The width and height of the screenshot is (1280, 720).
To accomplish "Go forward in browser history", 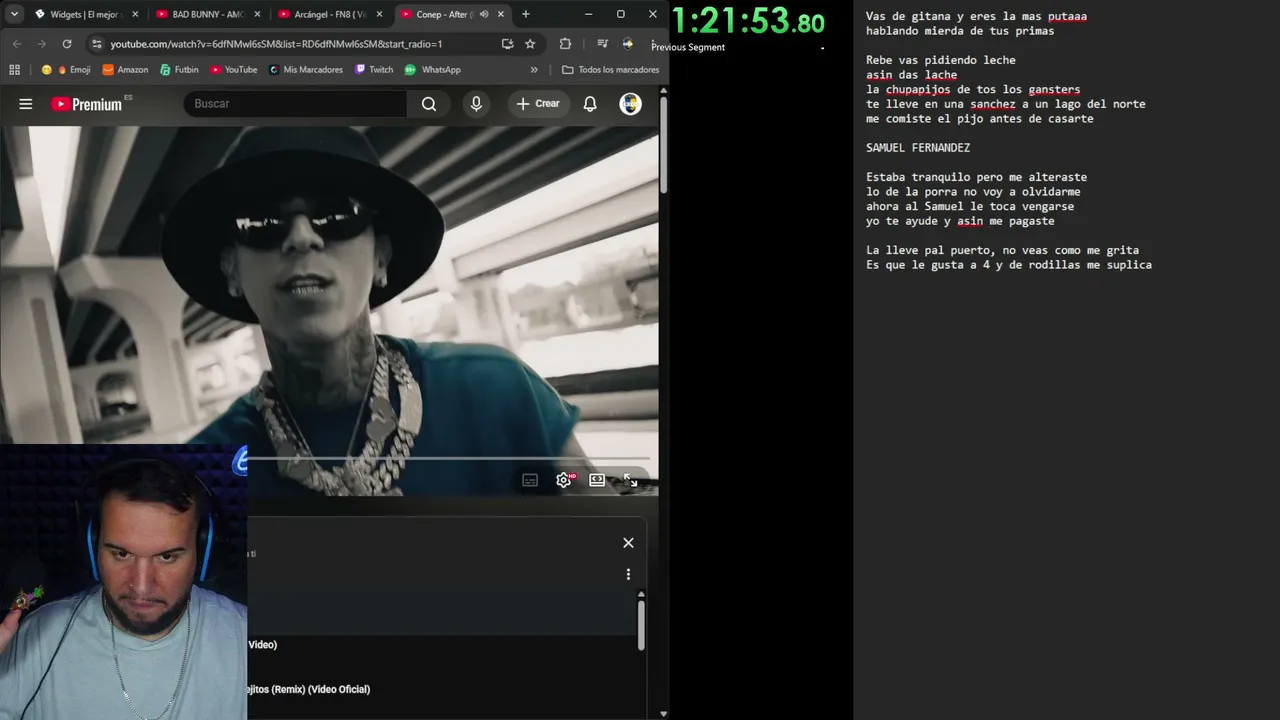I will 42,44.
